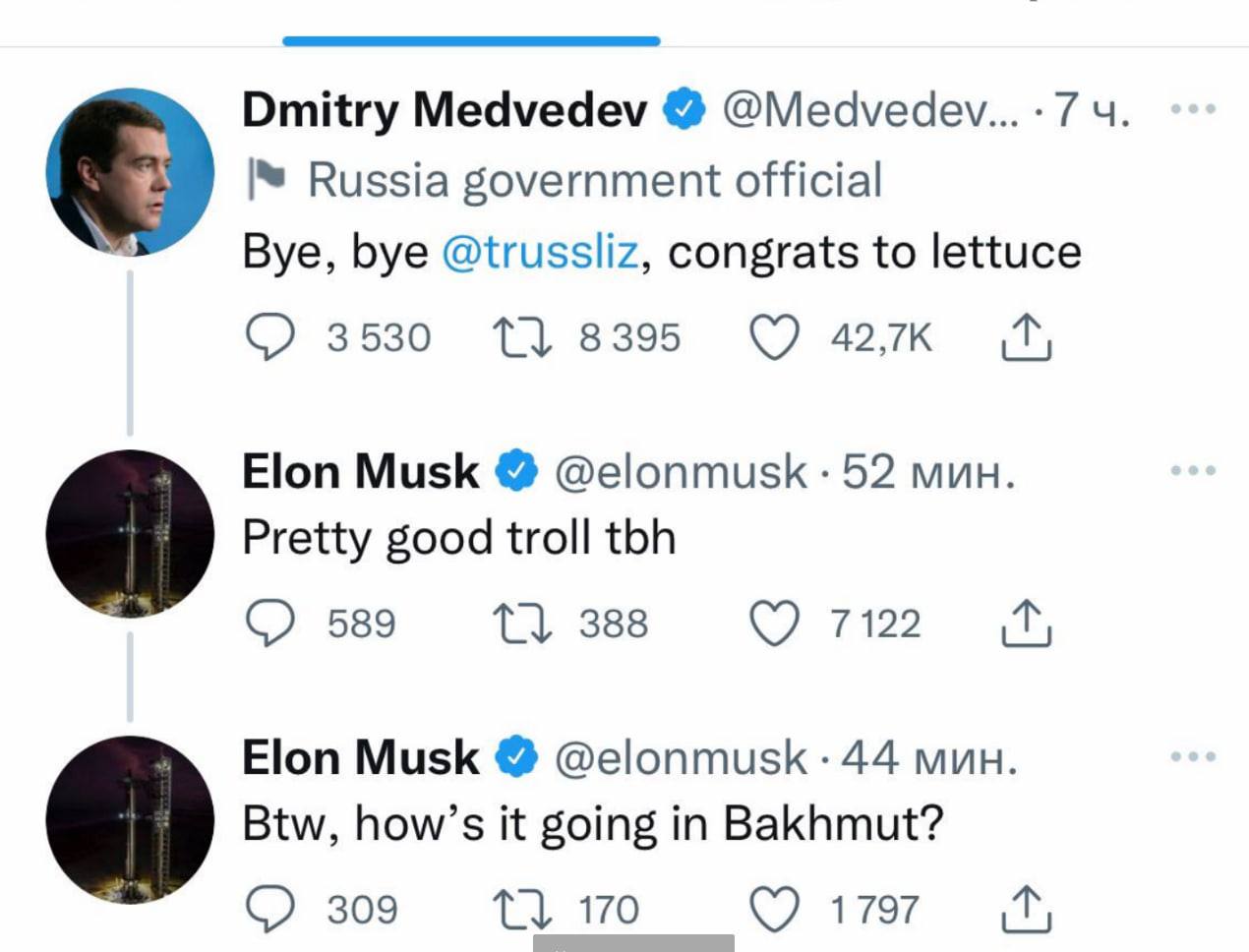This screenshot has width=1249, height=952.
Task: Open Elon Musk's avatar on Bakhmut tweet
Action: tap(130, 819)
